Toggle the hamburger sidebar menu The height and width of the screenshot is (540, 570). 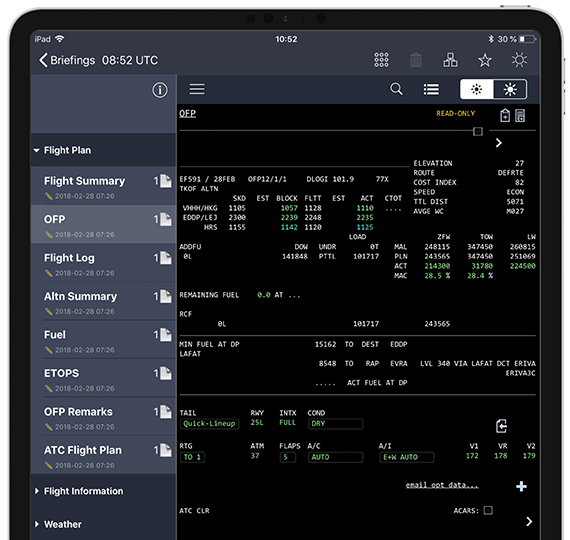(197, 89)
